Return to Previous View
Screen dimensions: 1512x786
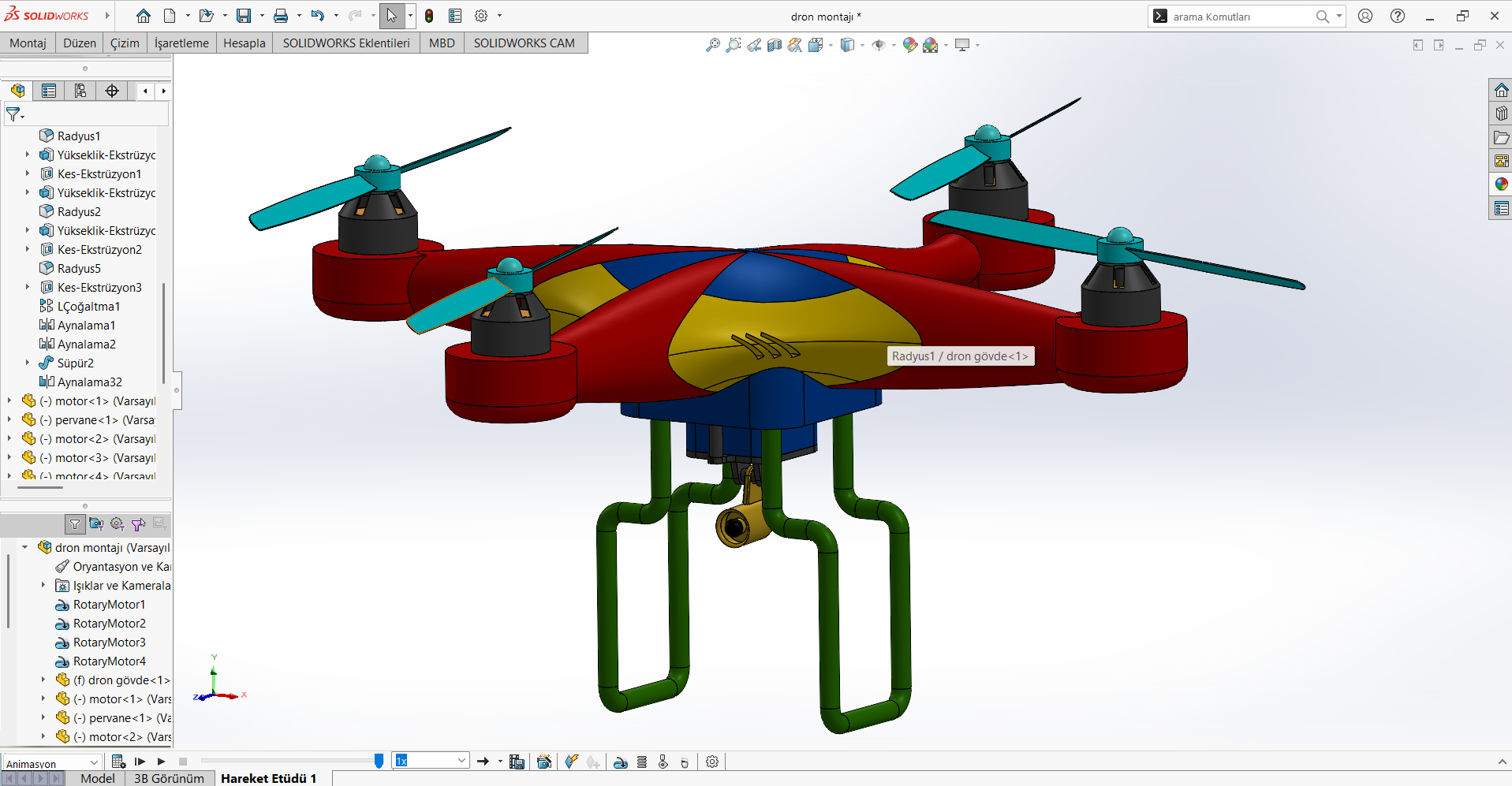coord(754,45)
